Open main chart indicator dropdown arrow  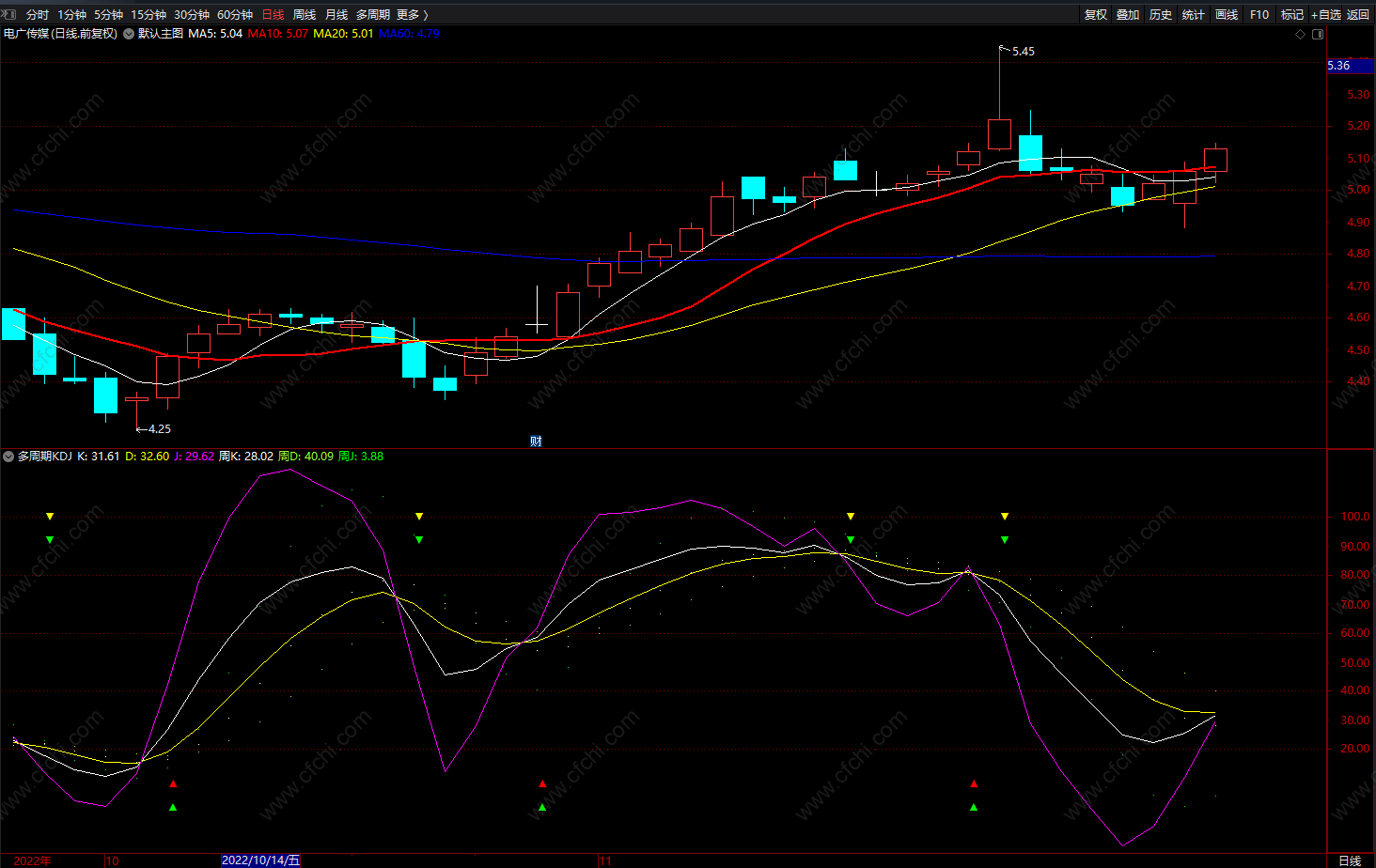[129, 34]
